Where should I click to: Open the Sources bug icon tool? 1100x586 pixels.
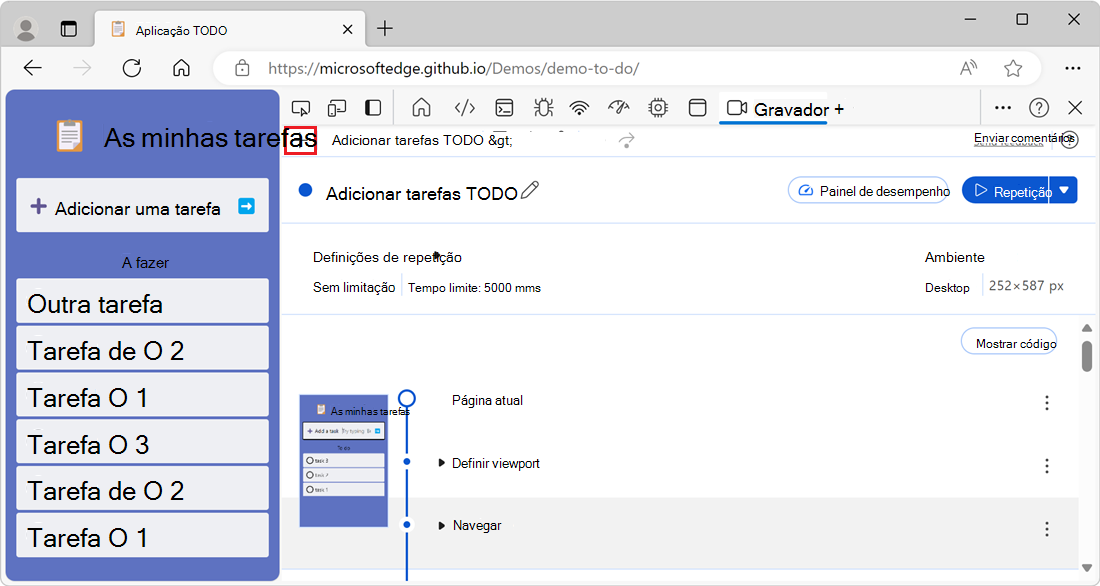(543, 107)
